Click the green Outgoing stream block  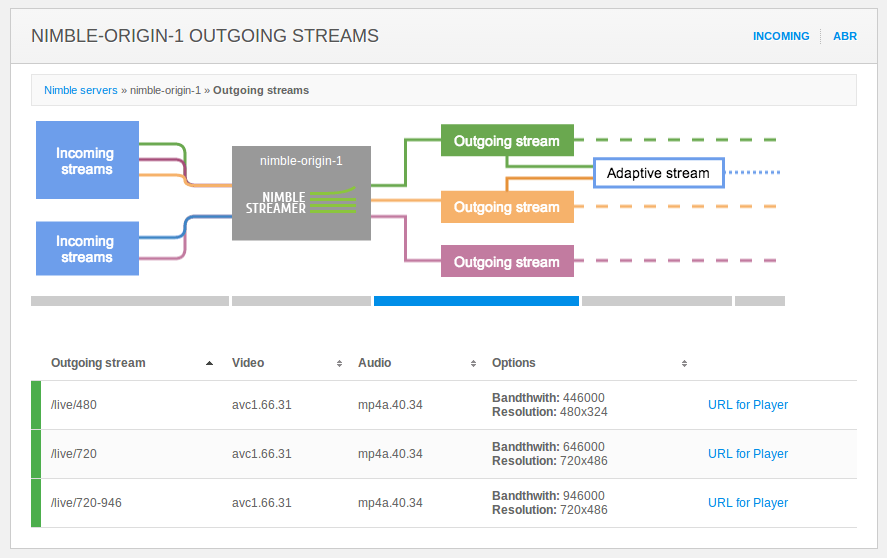[507, 141]
